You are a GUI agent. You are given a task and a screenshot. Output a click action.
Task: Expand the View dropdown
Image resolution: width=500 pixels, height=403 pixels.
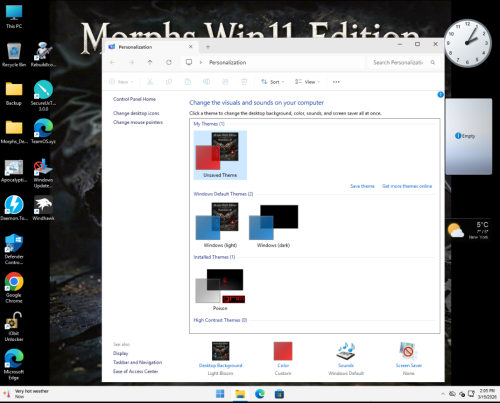coord(307,82)
